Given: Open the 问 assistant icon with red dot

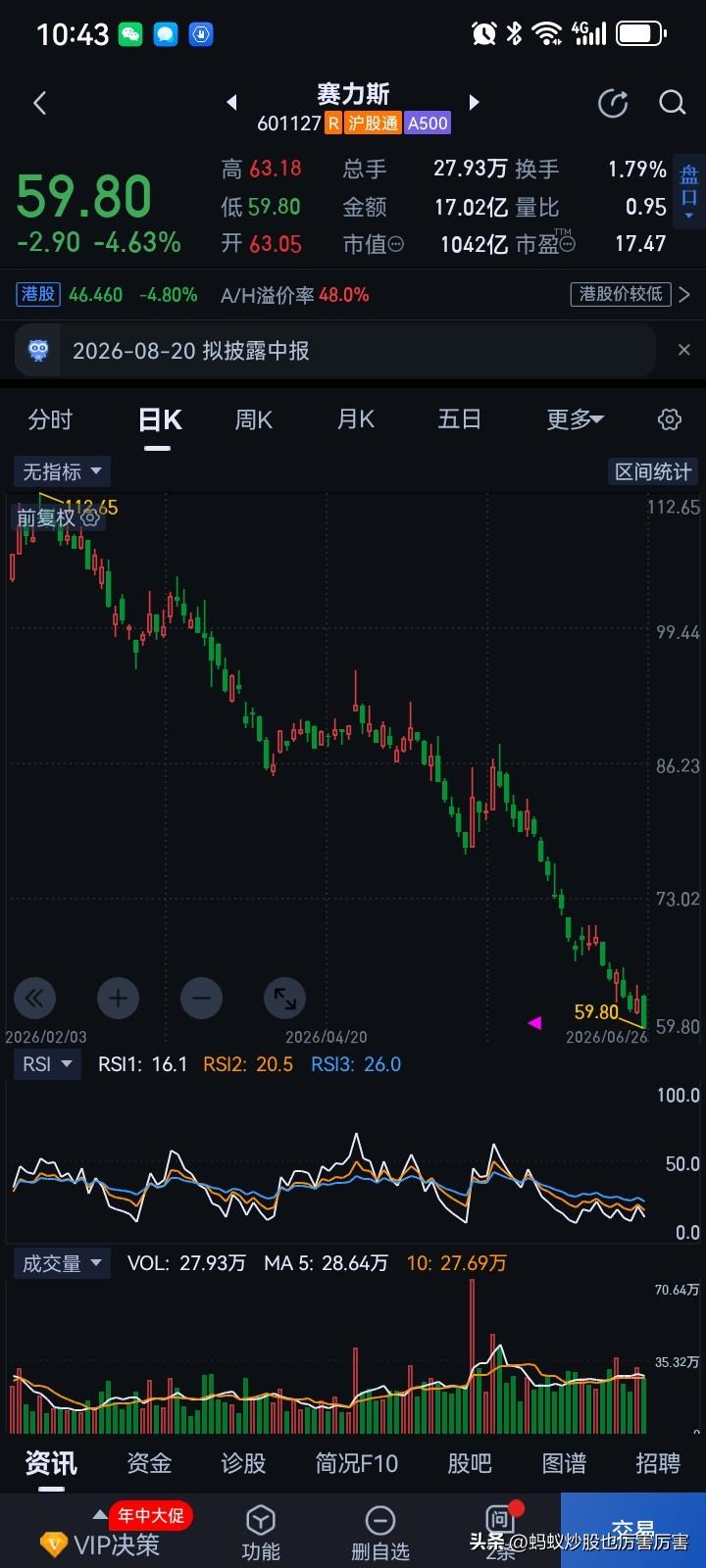Looking at the screenshot, I should (500, 1522).
